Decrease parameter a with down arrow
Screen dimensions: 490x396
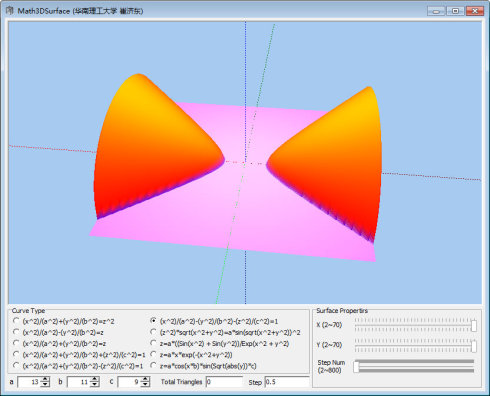click(45, 384)
